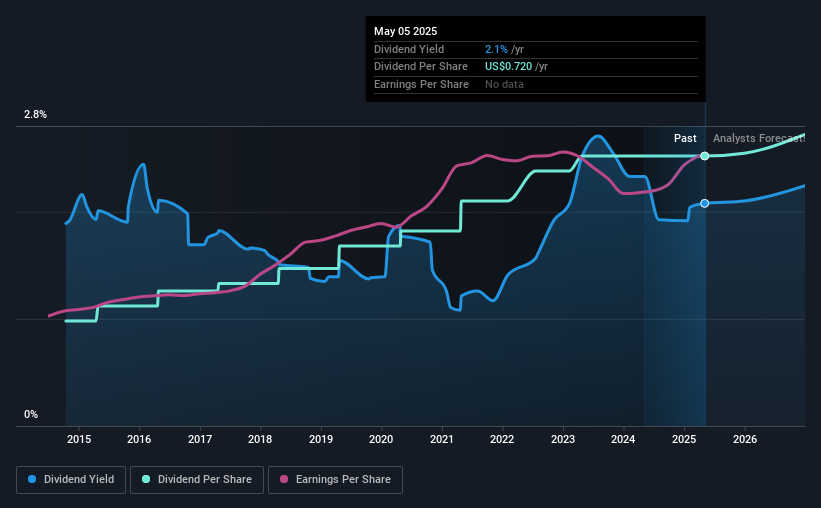Viewport: 821px width, 508px height.
Task: Click the 2015 x-axis label
Action: (x=79, y=439)
